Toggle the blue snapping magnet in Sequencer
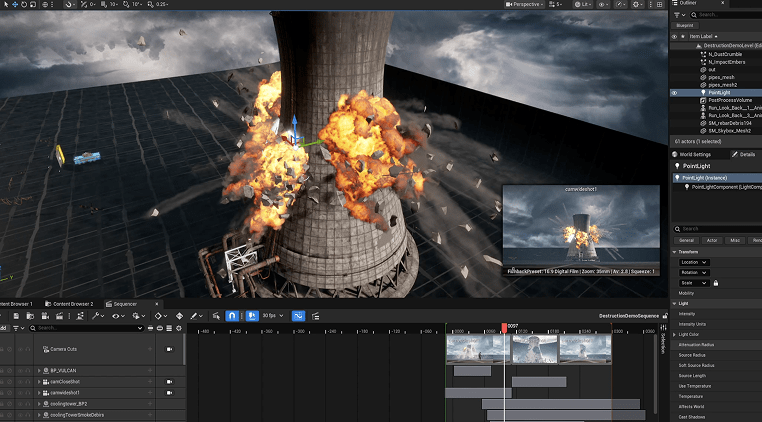 tap(231, 316)
